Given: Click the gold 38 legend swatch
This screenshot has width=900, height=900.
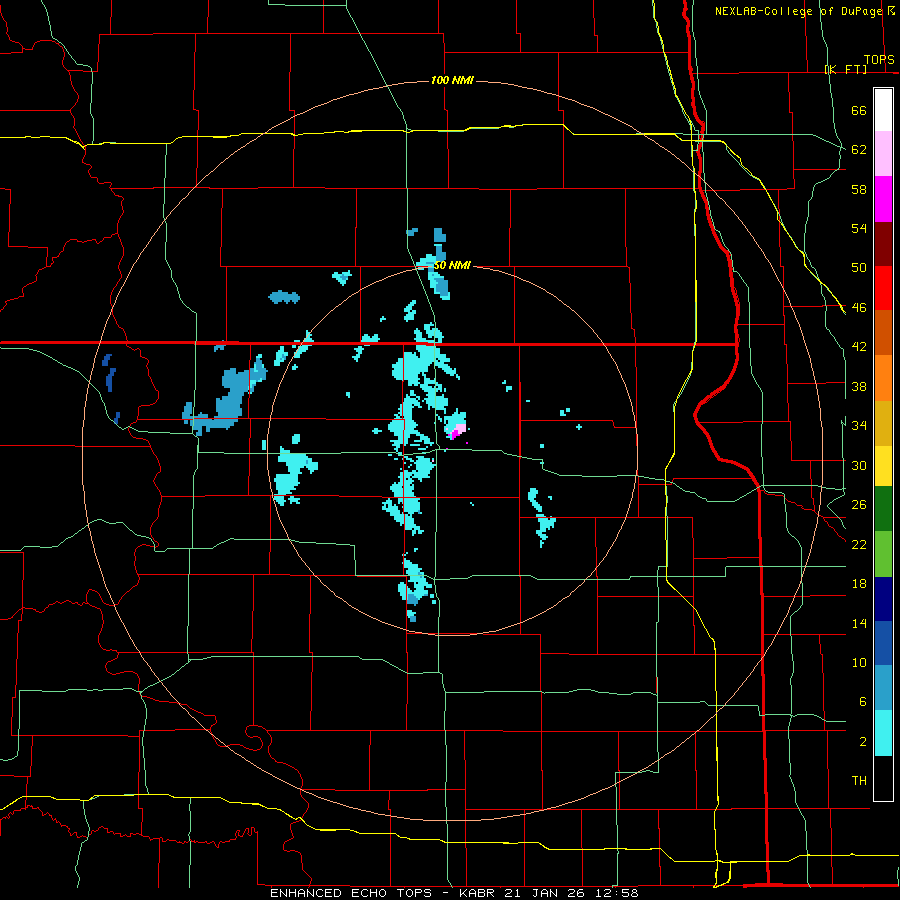Looking at the screenshot, I should 883,423.
